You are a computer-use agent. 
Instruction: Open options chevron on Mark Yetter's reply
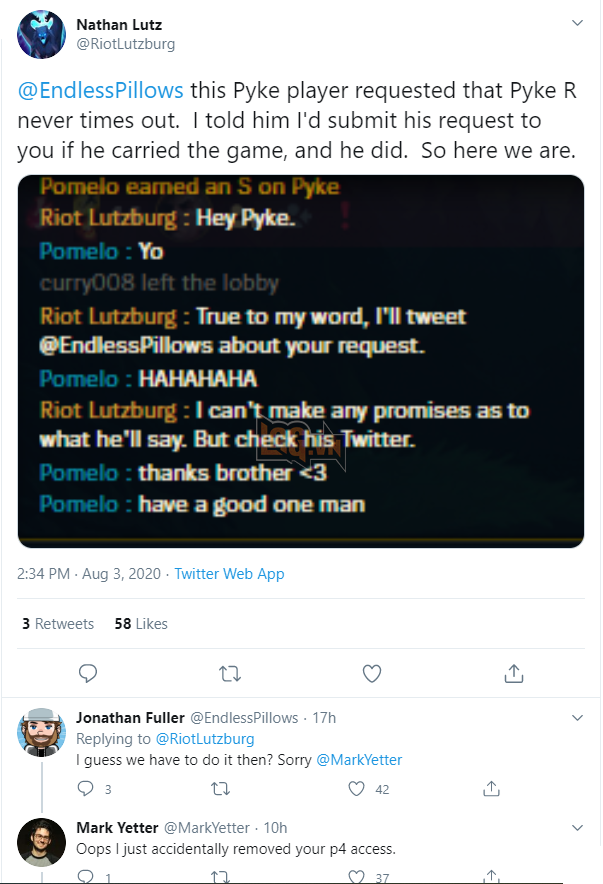pos(577,828)
